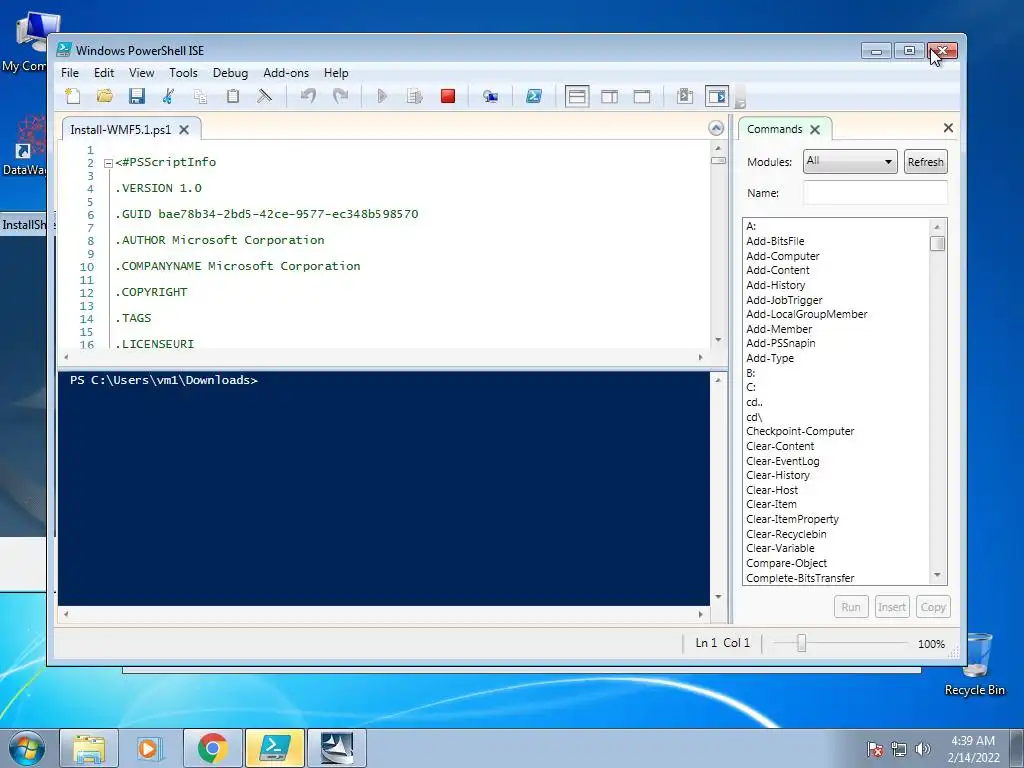Image resolution: width=1024 pixels, height=768 pixels.
Task: Create a new script with New icon
Action: pyautogui.click(x=73, y=97)
